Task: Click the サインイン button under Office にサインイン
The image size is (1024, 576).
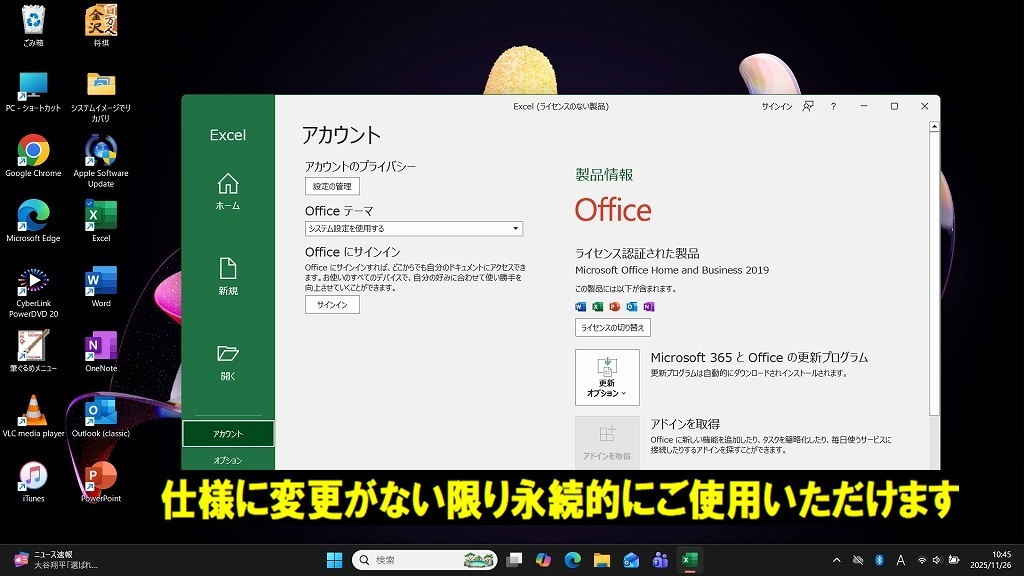Action: click(x=332, y=305)
